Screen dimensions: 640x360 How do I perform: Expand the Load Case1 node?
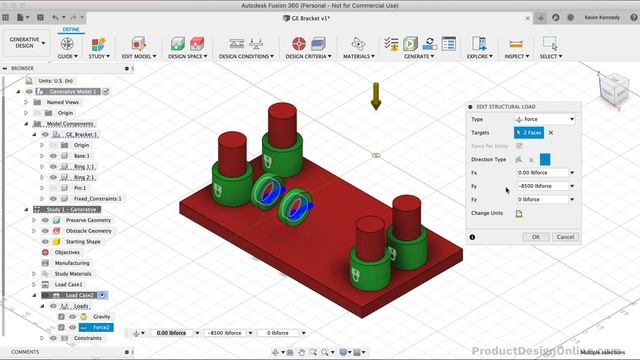click(34, 284)
